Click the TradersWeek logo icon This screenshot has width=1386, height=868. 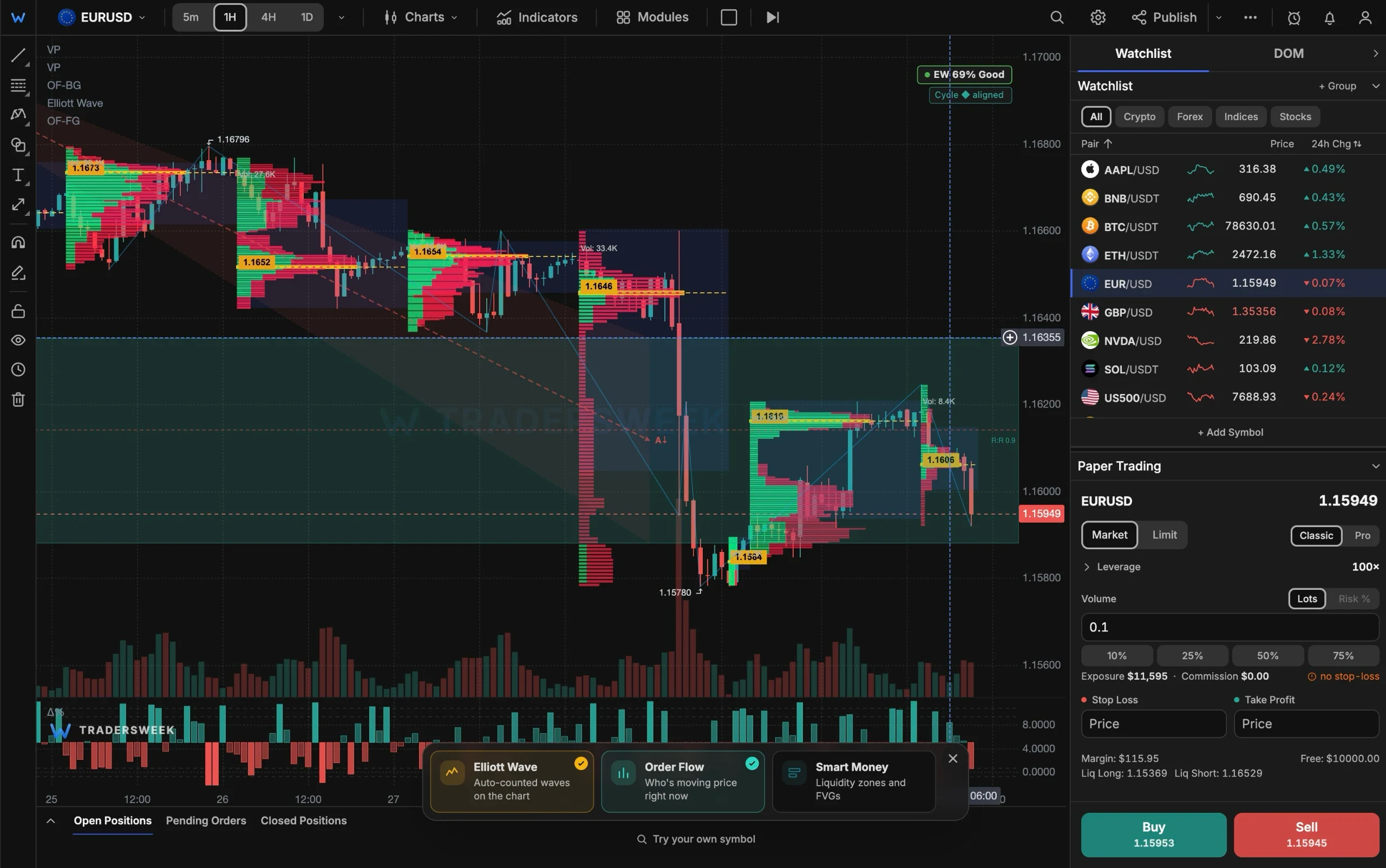click(18, 17)
